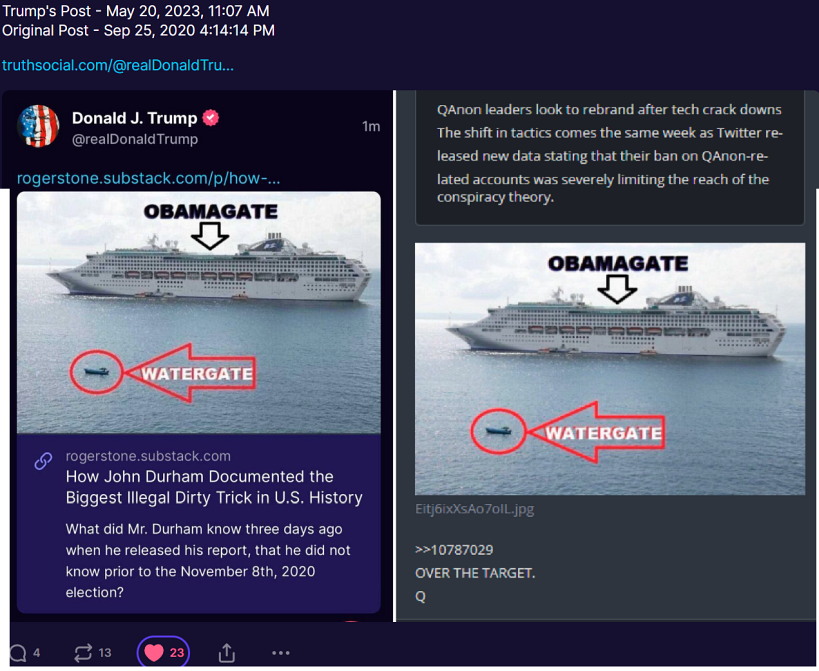Click the reply comment bubble icon
The height and width of the screenshot is (671, 819).
[18, 653]
